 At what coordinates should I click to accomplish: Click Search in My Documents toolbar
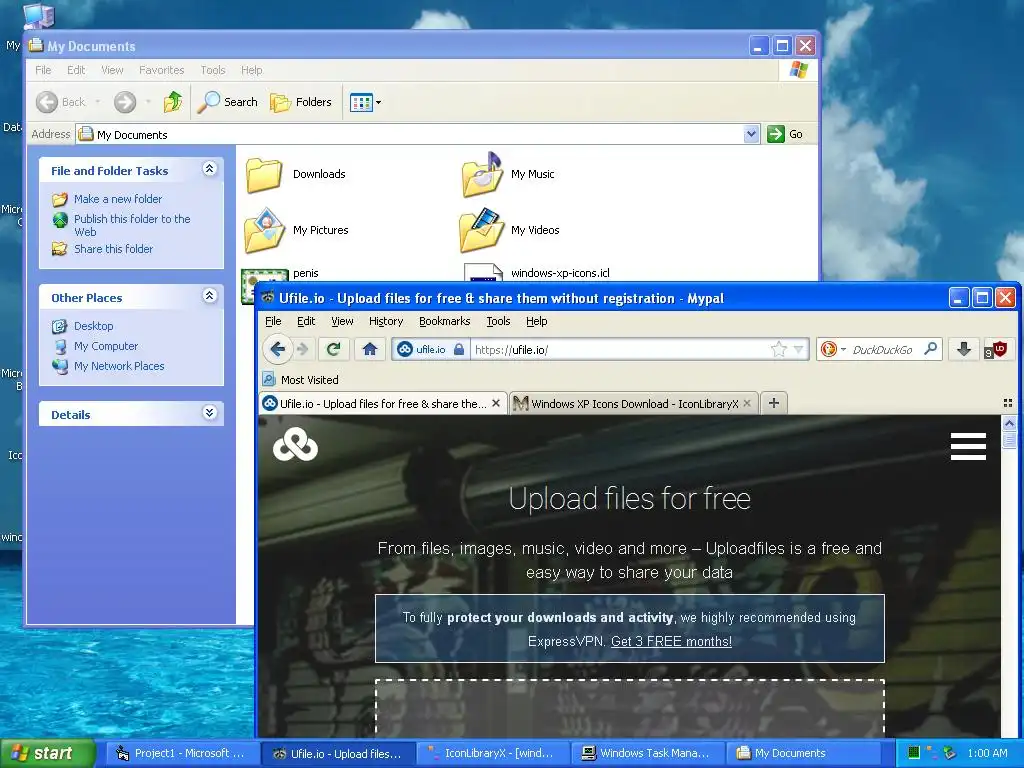(x=227, y=102)
